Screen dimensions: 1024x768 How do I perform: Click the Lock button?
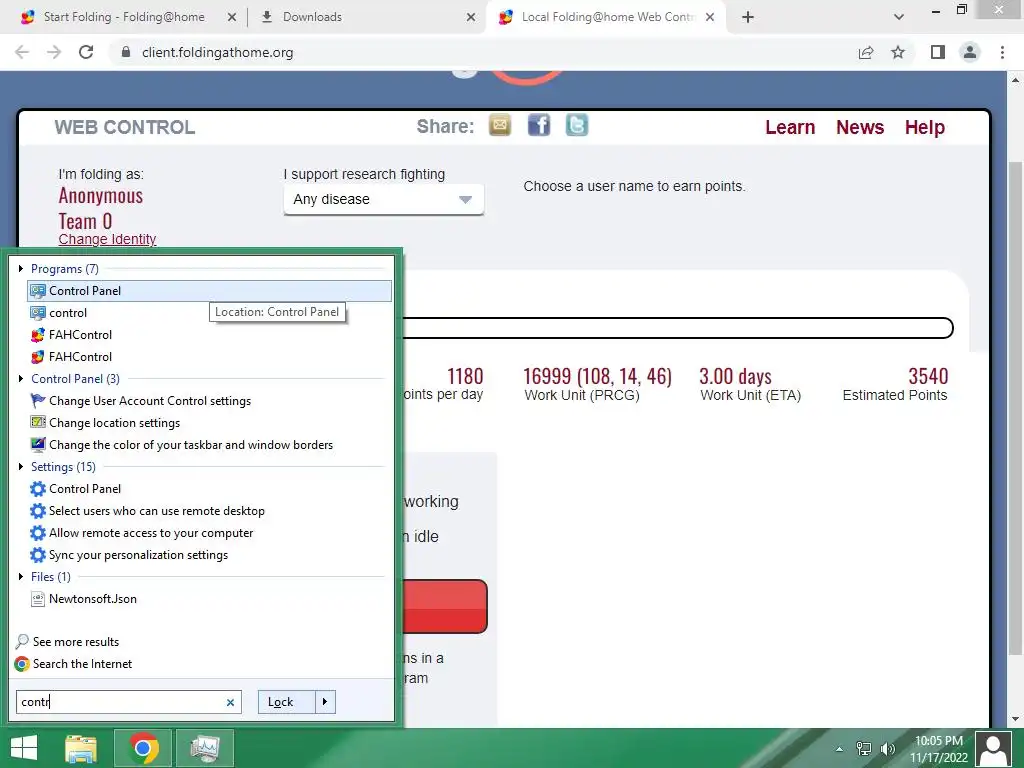[287, 702]
